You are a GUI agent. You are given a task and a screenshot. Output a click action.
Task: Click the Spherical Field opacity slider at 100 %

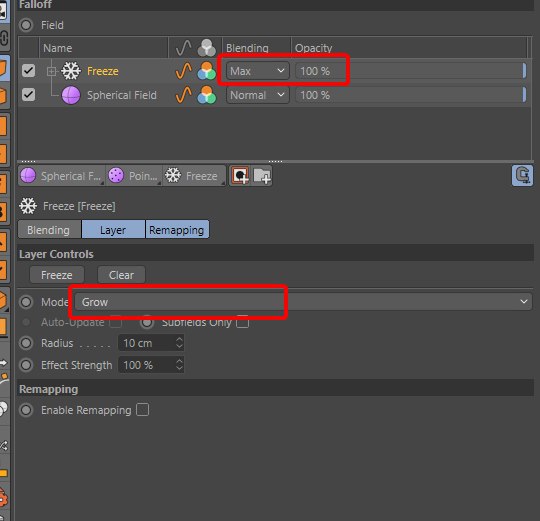coord(411,95)
